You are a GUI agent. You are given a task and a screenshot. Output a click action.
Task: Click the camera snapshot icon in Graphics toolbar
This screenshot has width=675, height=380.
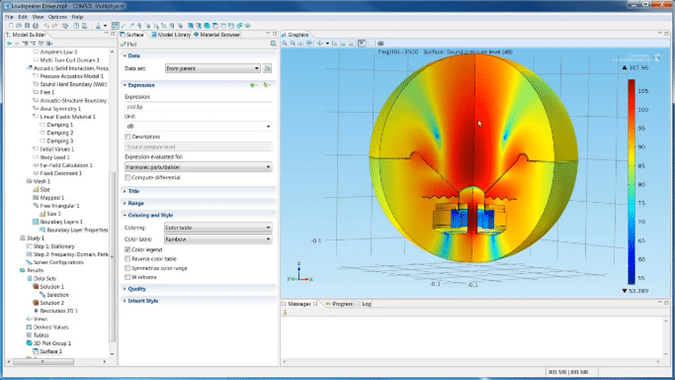coord(380,43)
